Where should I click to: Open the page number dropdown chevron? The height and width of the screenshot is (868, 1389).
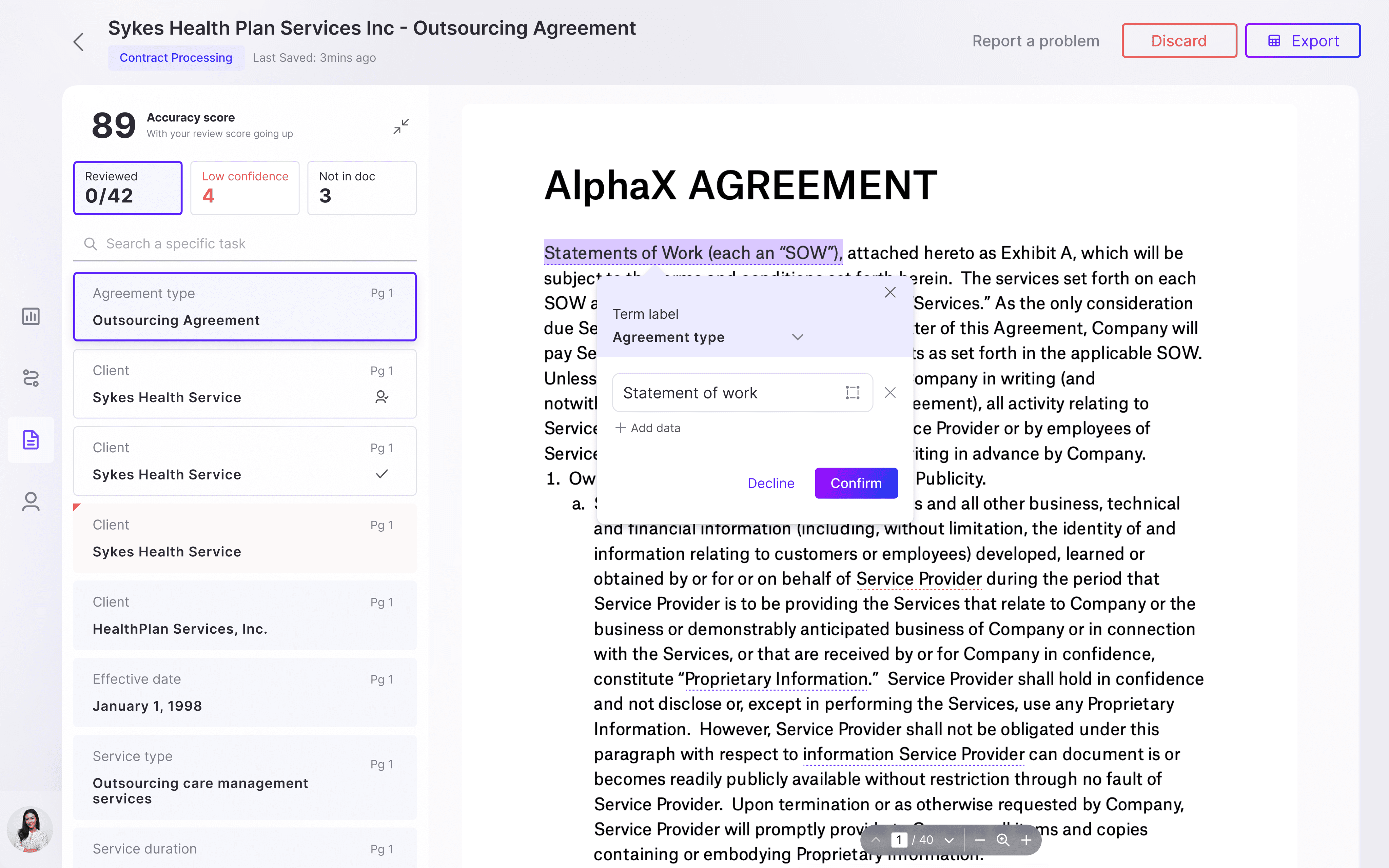[x=949, y=840]
